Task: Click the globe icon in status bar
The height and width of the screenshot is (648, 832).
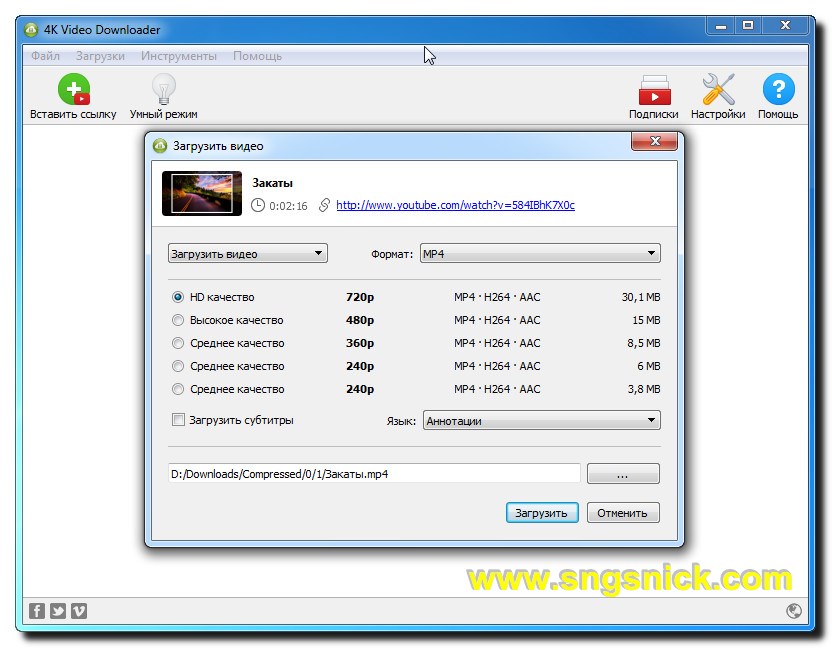Action: (x=794, y=611)
